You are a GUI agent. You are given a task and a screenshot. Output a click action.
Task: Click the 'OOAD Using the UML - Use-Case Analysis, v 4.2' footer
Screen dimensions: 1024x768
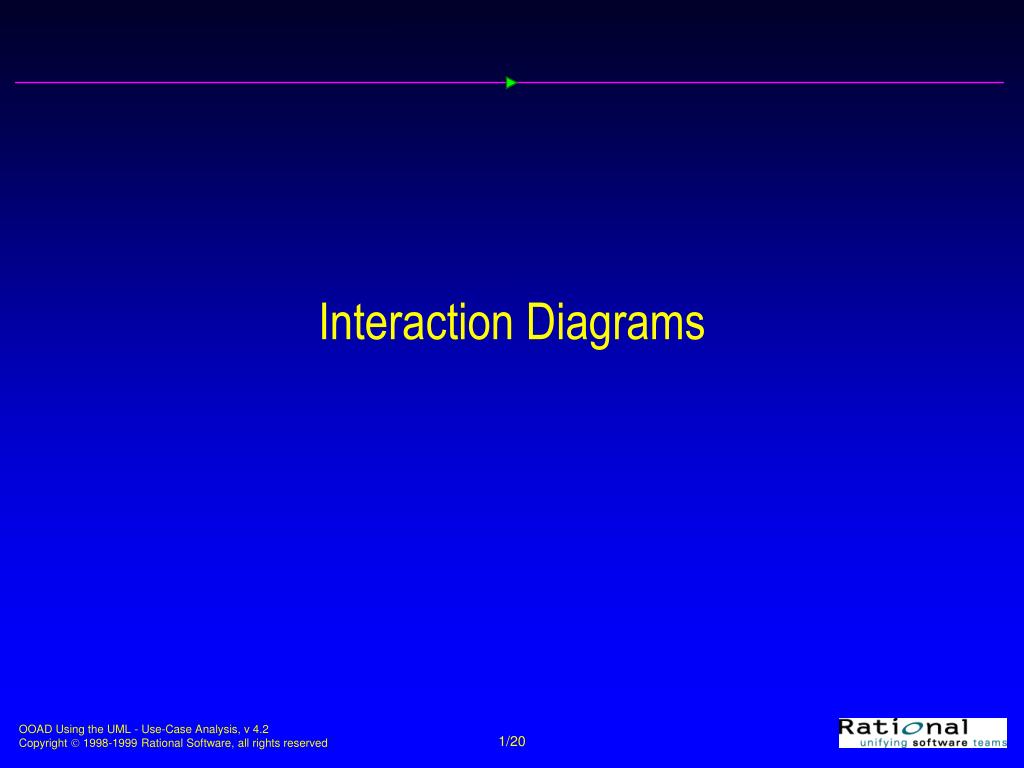pyautogui.click(x=144, y=729)
